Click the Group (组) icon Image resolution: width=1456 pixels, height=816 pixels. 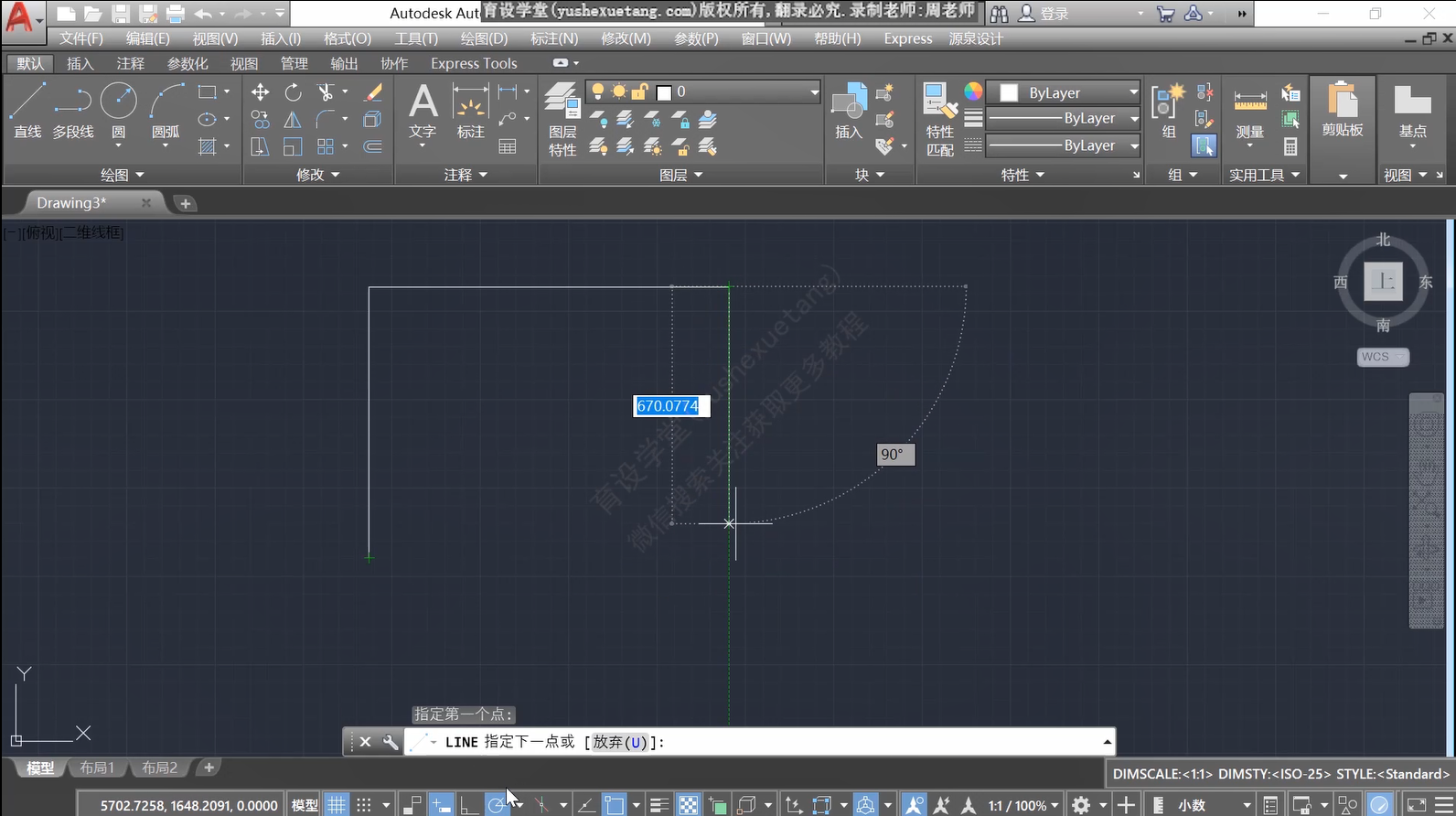tap(1169, 111)
